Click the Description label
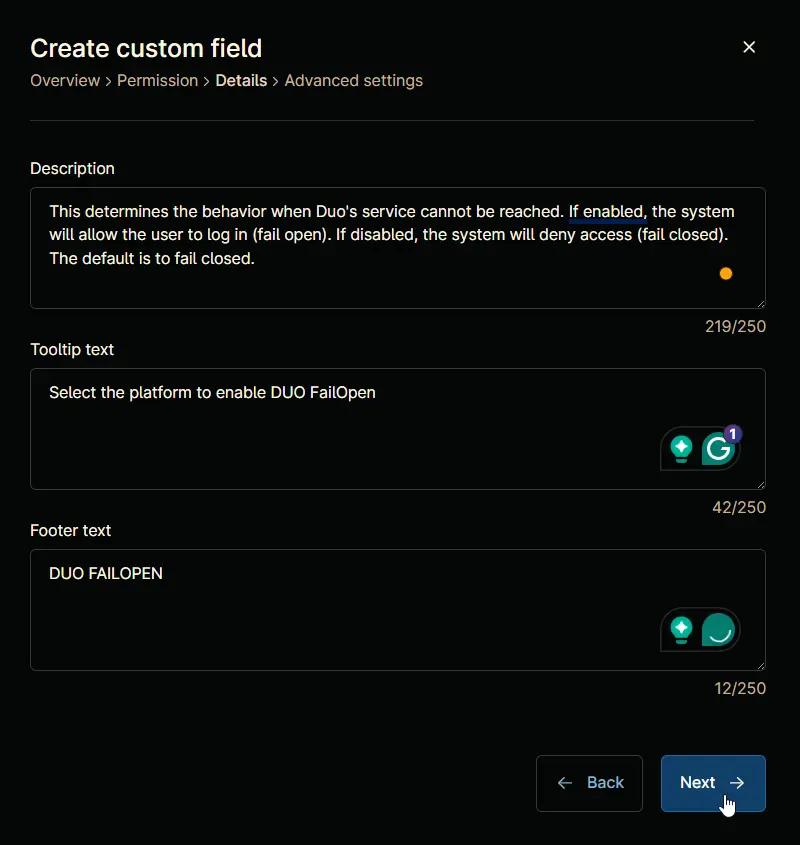 click(72, 169)
